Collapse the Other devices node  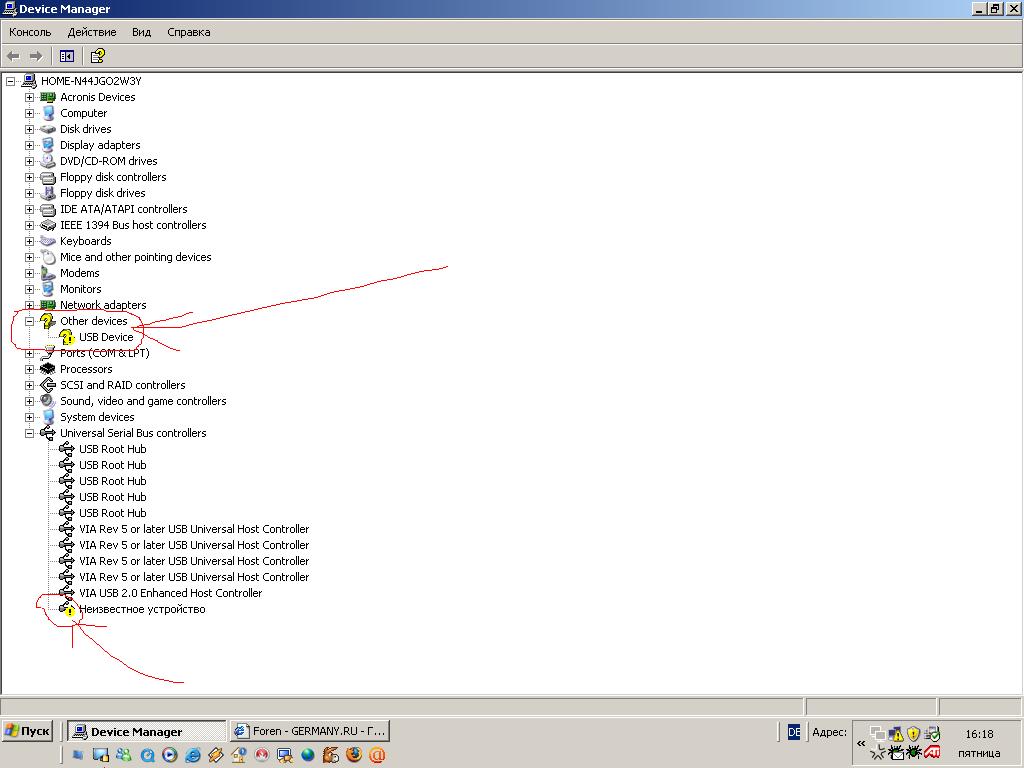click(29, 321)
